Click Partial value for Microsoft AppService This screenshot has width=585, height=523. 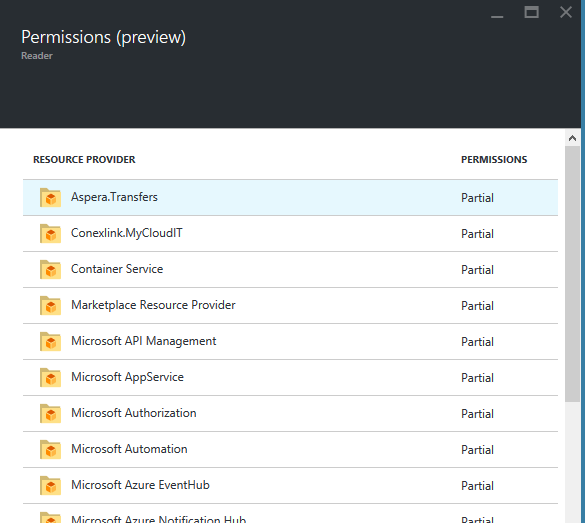(477, 378)
